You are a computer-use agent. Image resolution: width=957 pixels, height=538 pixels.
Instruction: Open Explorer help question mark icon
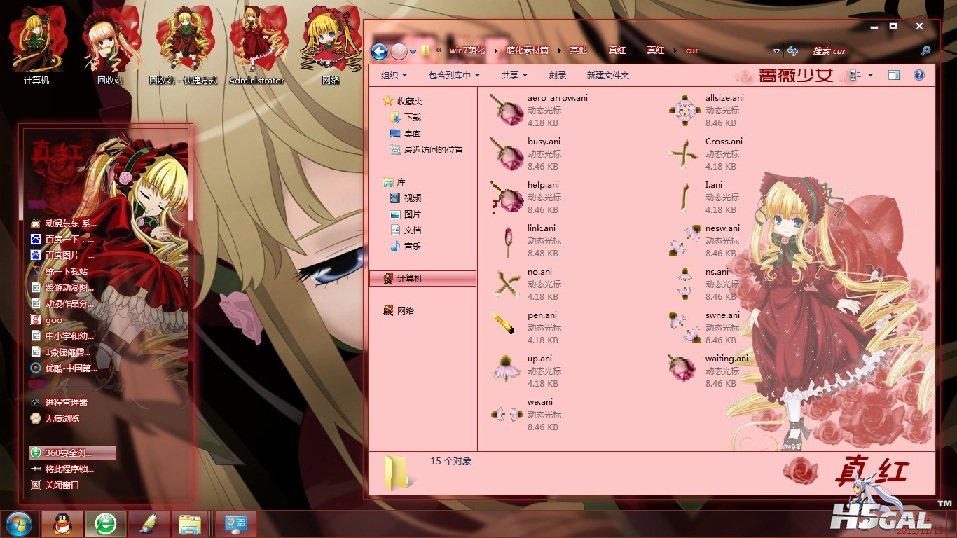tap(919, 75)
